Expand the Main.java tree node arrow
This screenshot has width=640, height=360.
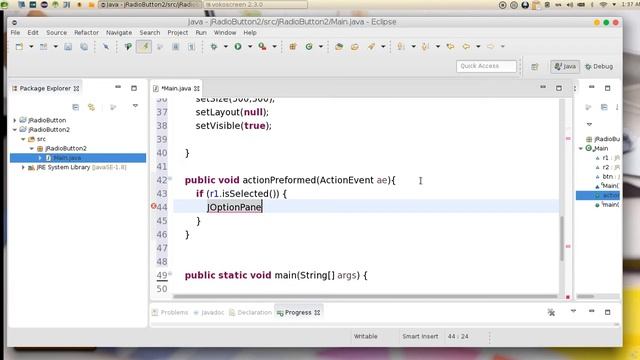click(x=40, y=158)
